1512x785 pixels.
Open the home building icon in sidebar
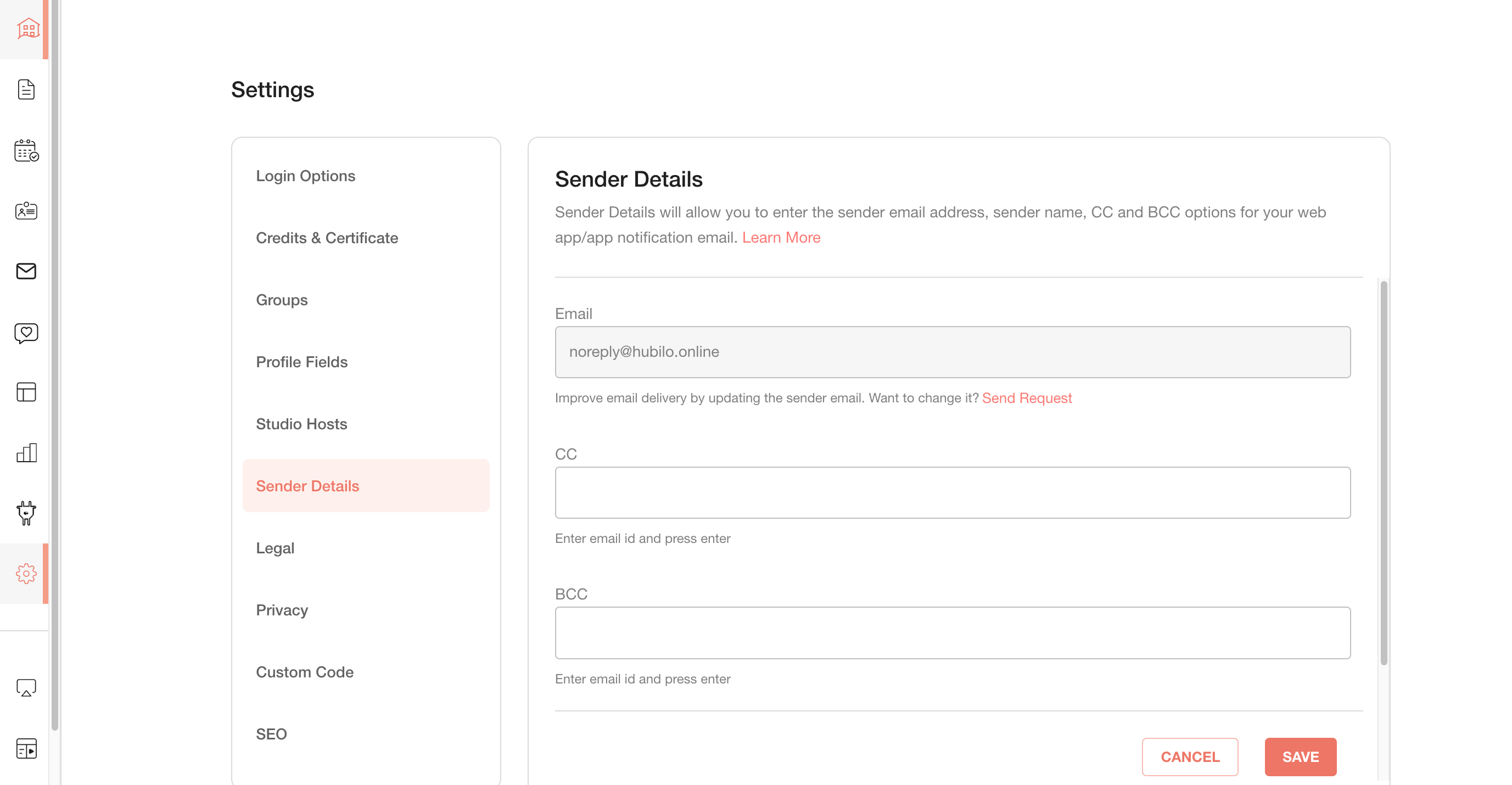coord(27,28)
